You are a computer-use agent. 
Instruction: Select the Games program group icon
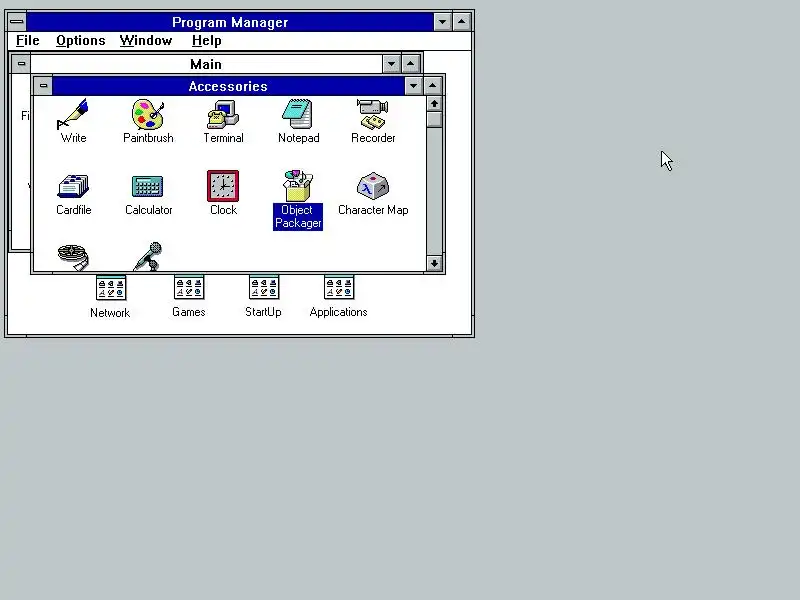coord(189,287)
